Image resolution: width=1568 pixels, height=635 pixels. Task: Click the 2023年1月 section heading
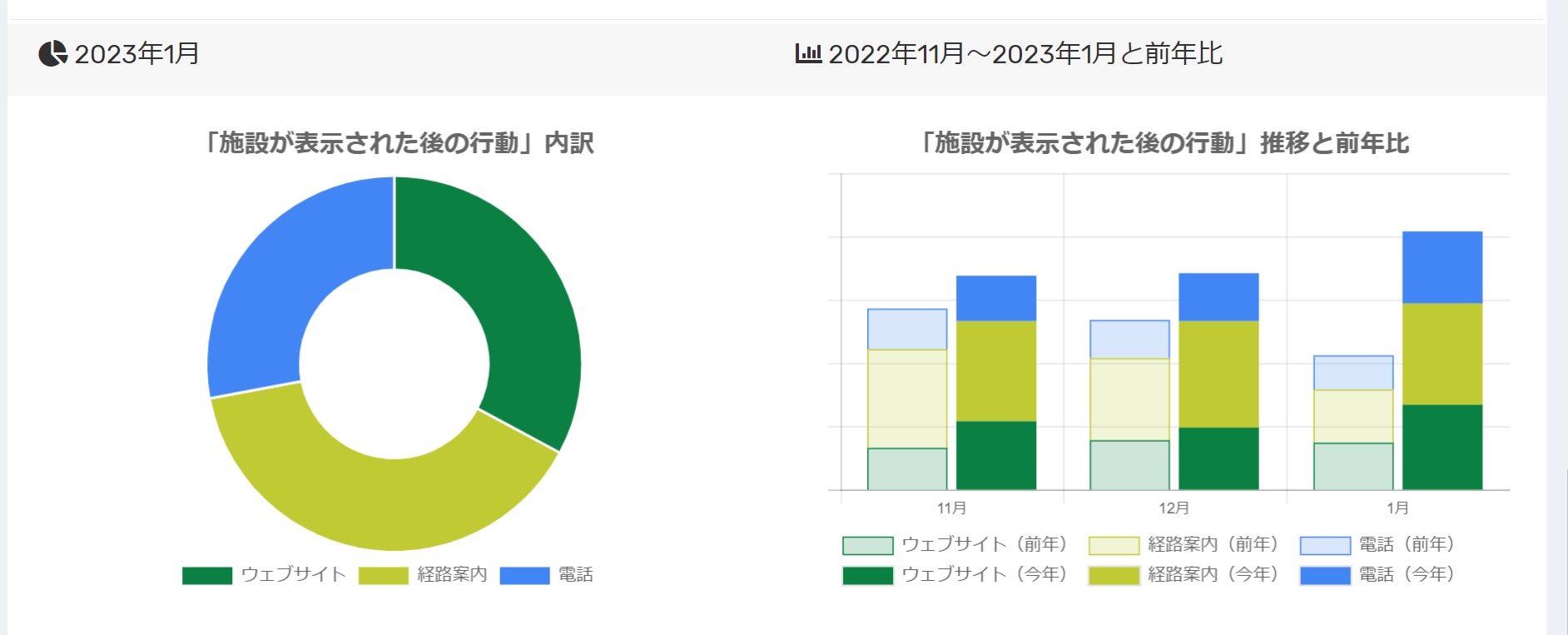tap(136, 53)
